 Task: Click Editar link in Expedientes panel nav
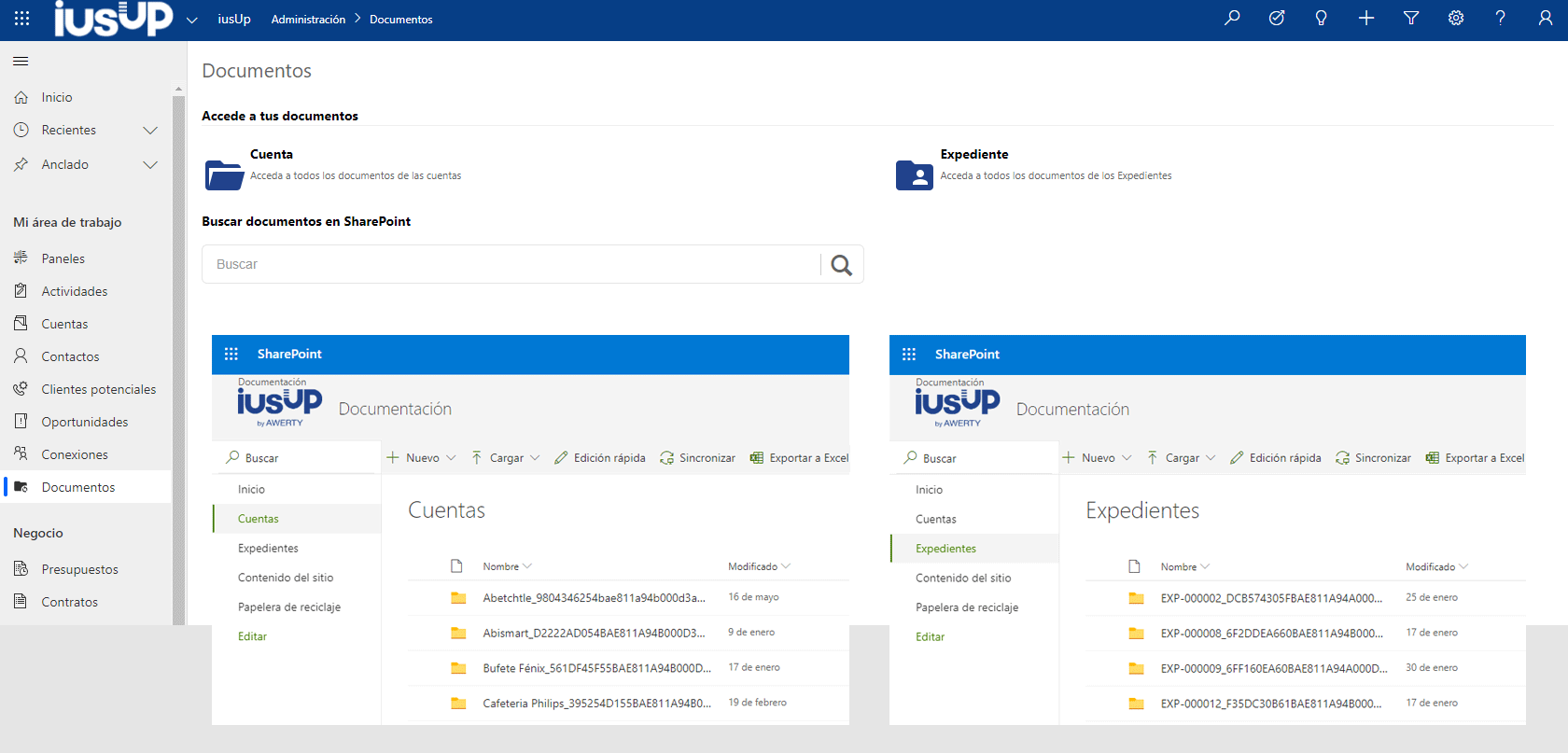(930, 636)
